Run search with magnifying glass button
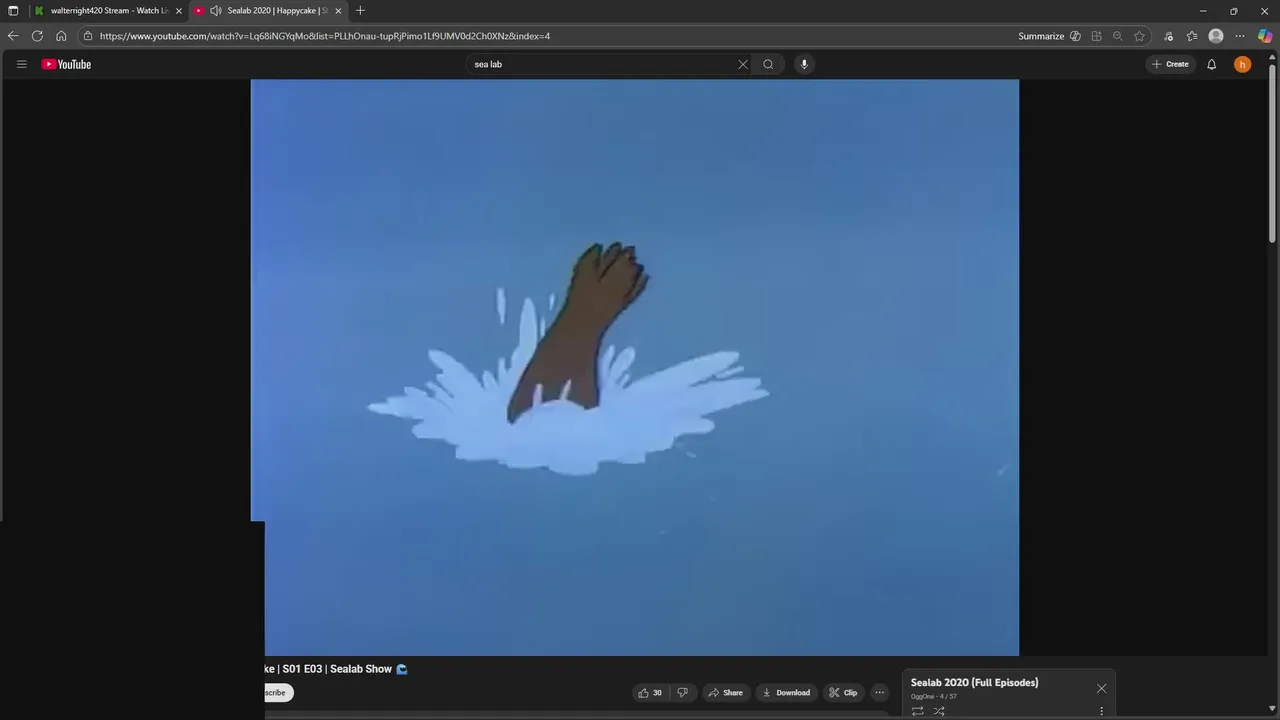Image resolution: width=1280 pixels, height=720 pixels. click(768, 64)
